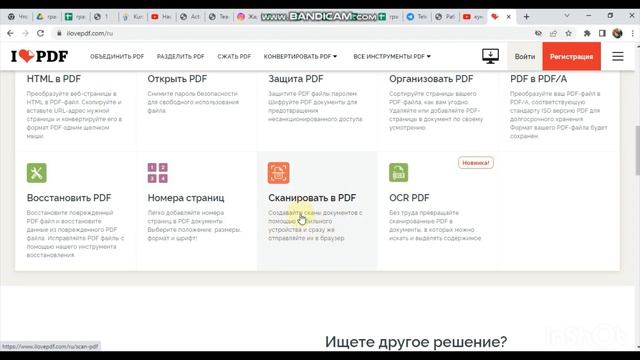Click the page's vertical scrollbar thumb
The image size is (640, 360).
pyautogui.click(x=637, y=151)
